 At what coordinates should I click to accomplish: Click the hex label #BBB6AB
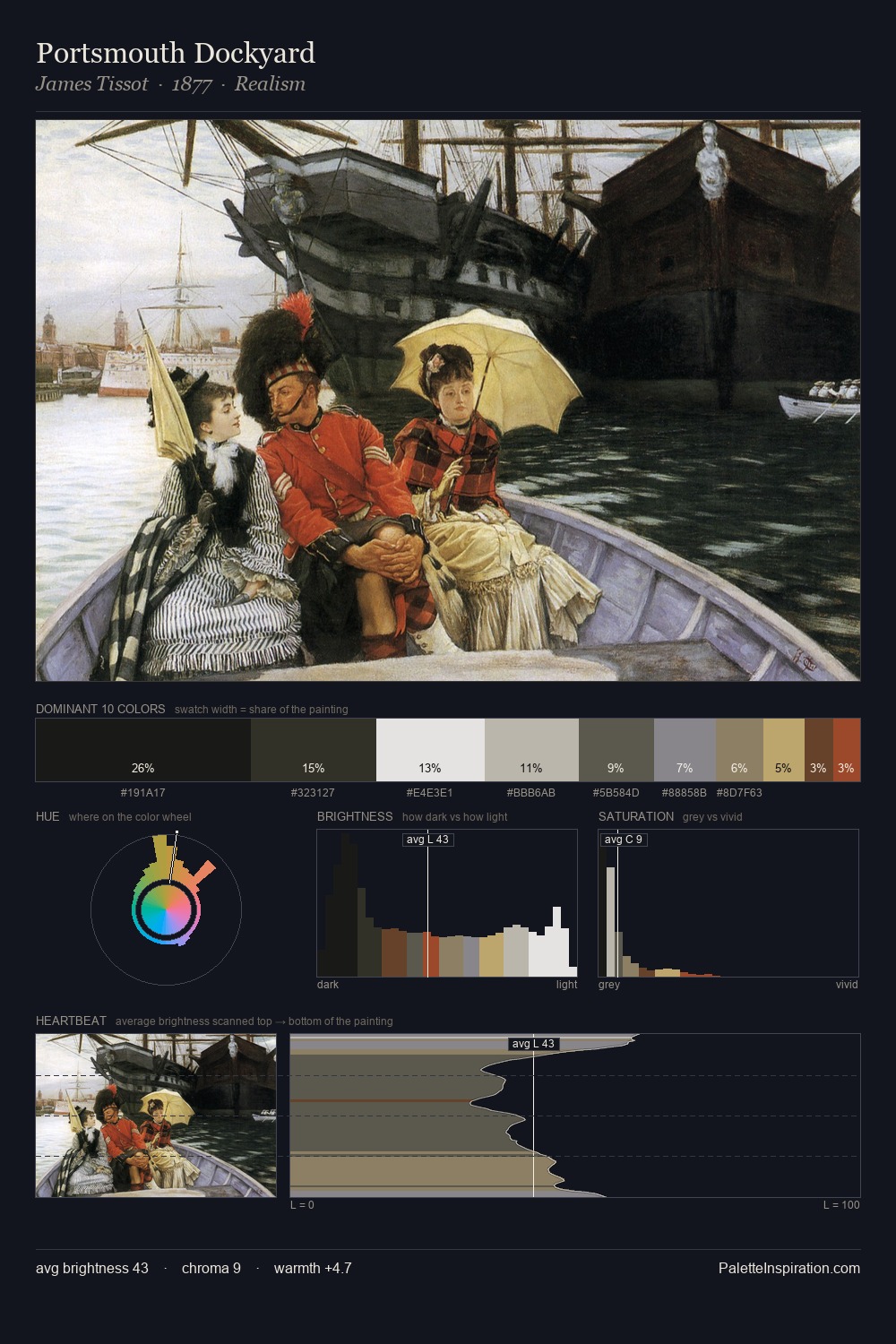click(x=530, y=793)
